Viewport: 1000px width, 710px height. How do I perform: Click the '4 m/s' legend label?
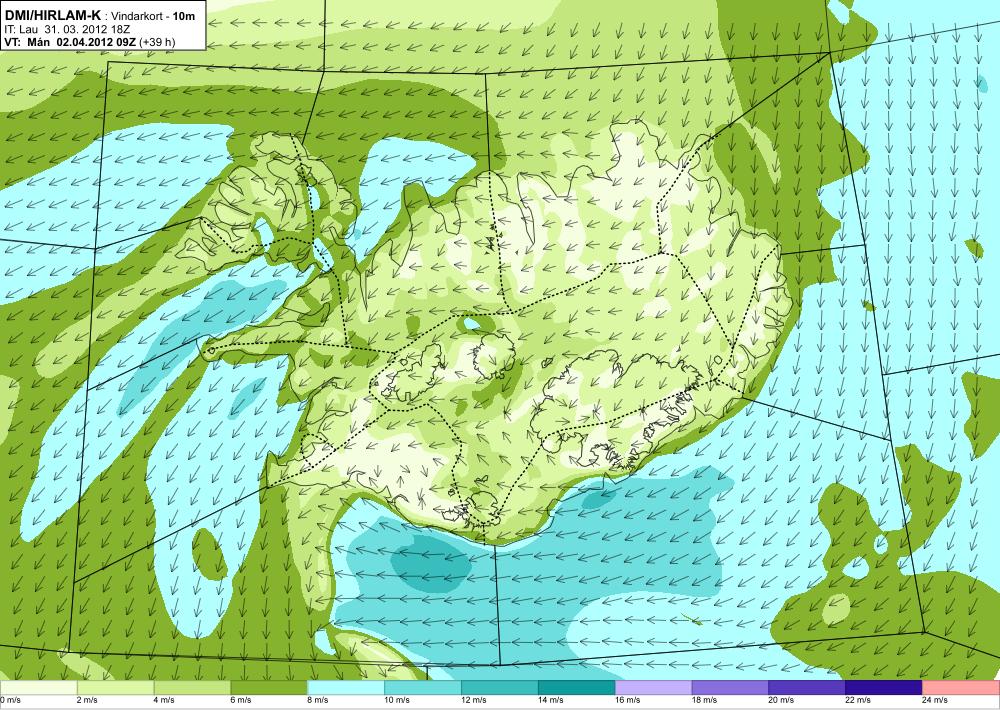tap(165, 700)
